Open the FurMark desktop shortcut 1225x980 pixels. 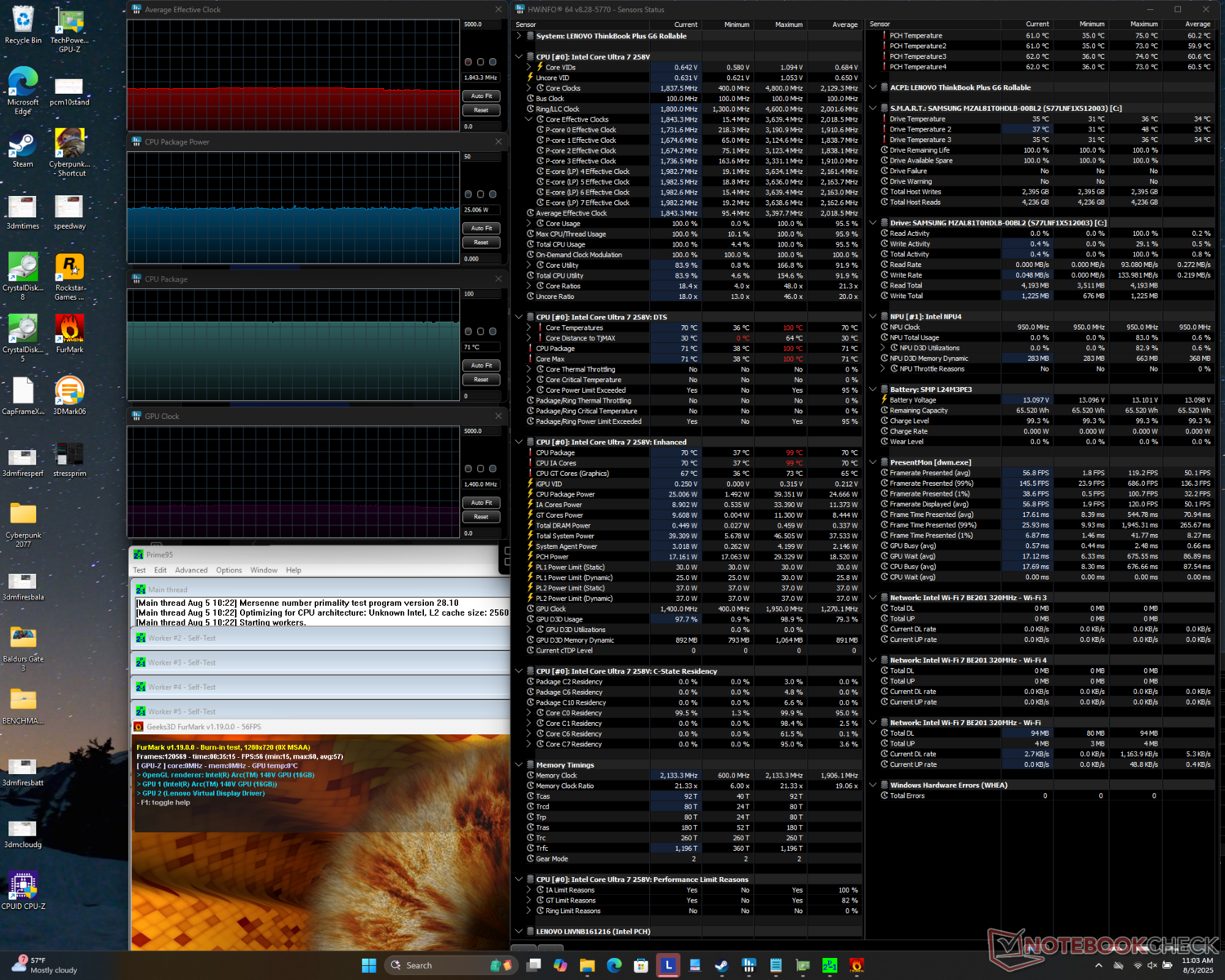click(x=69, y=330)
